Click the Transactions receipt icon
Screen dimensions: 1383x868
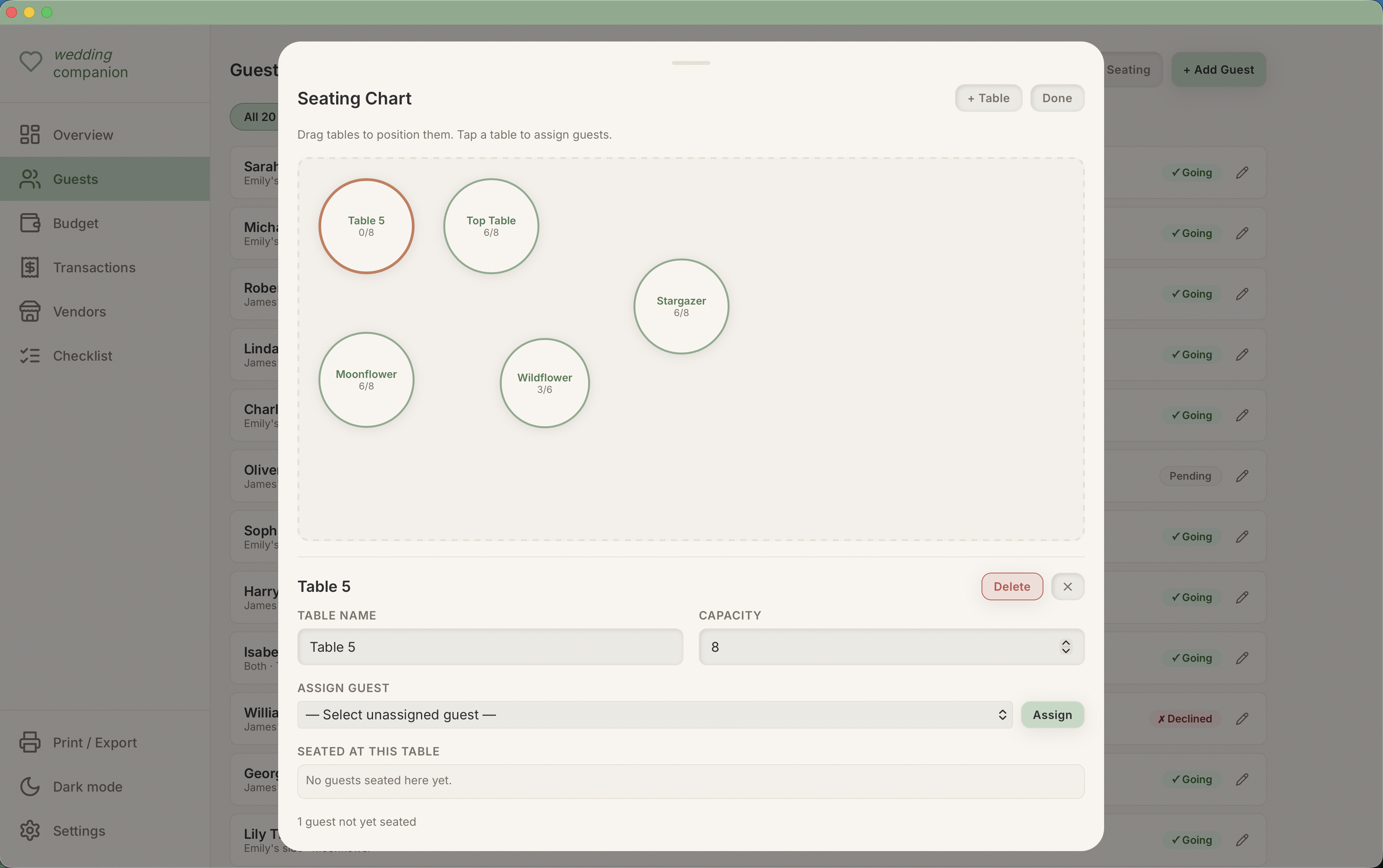[x=30, y=267]
